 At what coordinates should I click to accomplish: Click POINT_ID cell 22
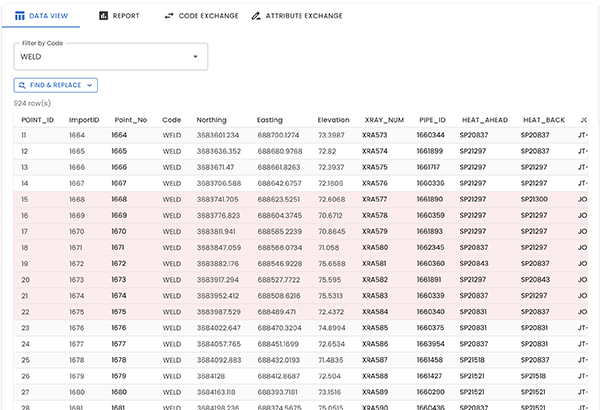(25, 312)
